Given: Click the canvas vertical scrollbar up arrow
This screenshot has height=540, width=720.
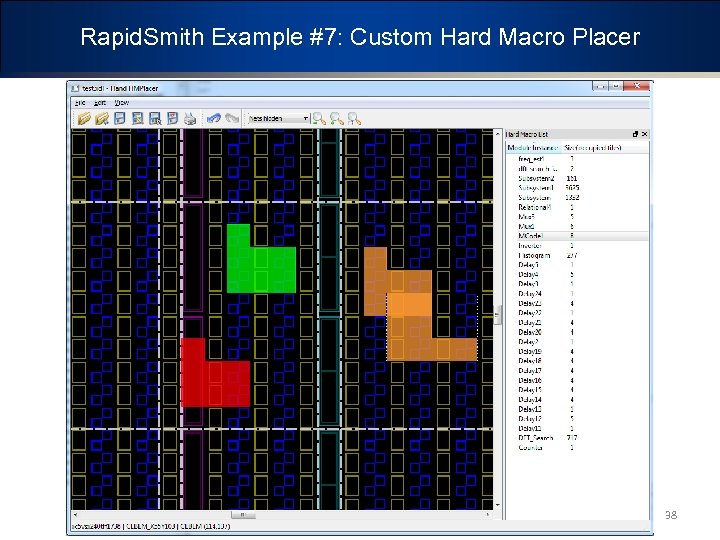Looking at the screenshot, I should pyautogui.click(x=498, y=134).
